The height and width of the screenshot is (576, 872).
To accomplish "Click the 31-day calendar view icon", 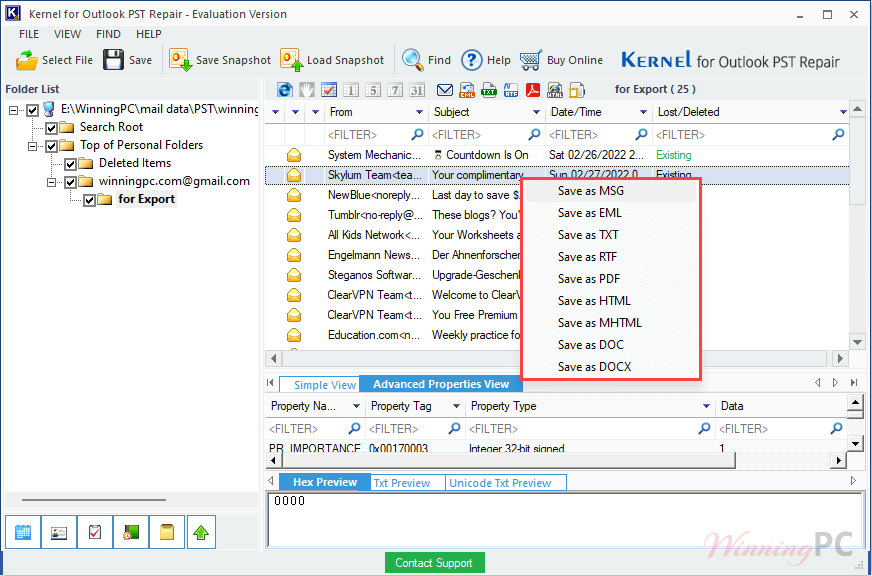I will (417, 90).
